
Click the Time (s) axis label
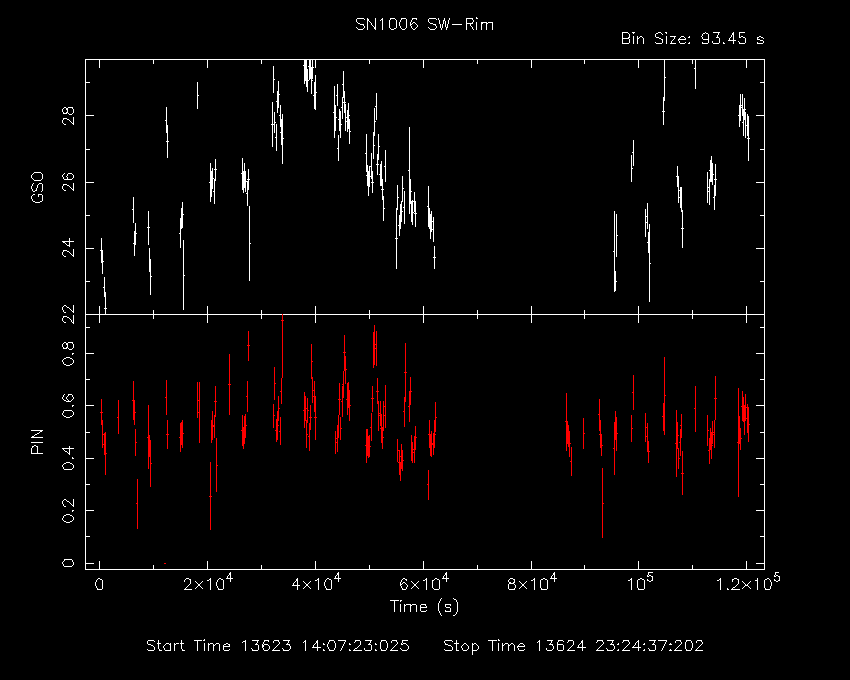[x=424, y=606]
